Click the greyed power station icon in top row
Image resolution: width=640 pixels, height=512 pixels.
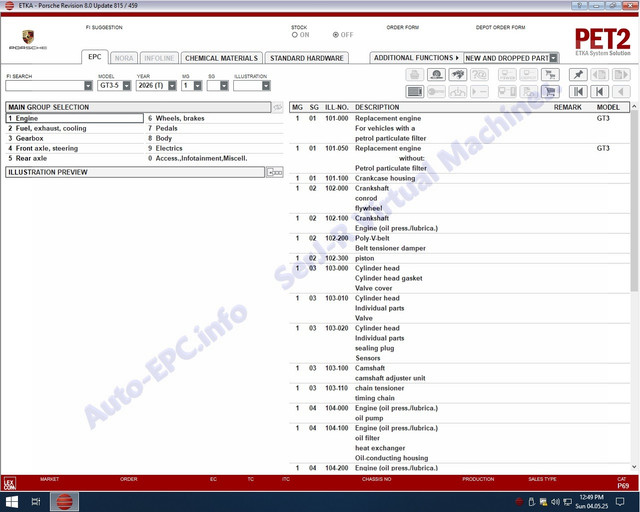click(507, 75)
